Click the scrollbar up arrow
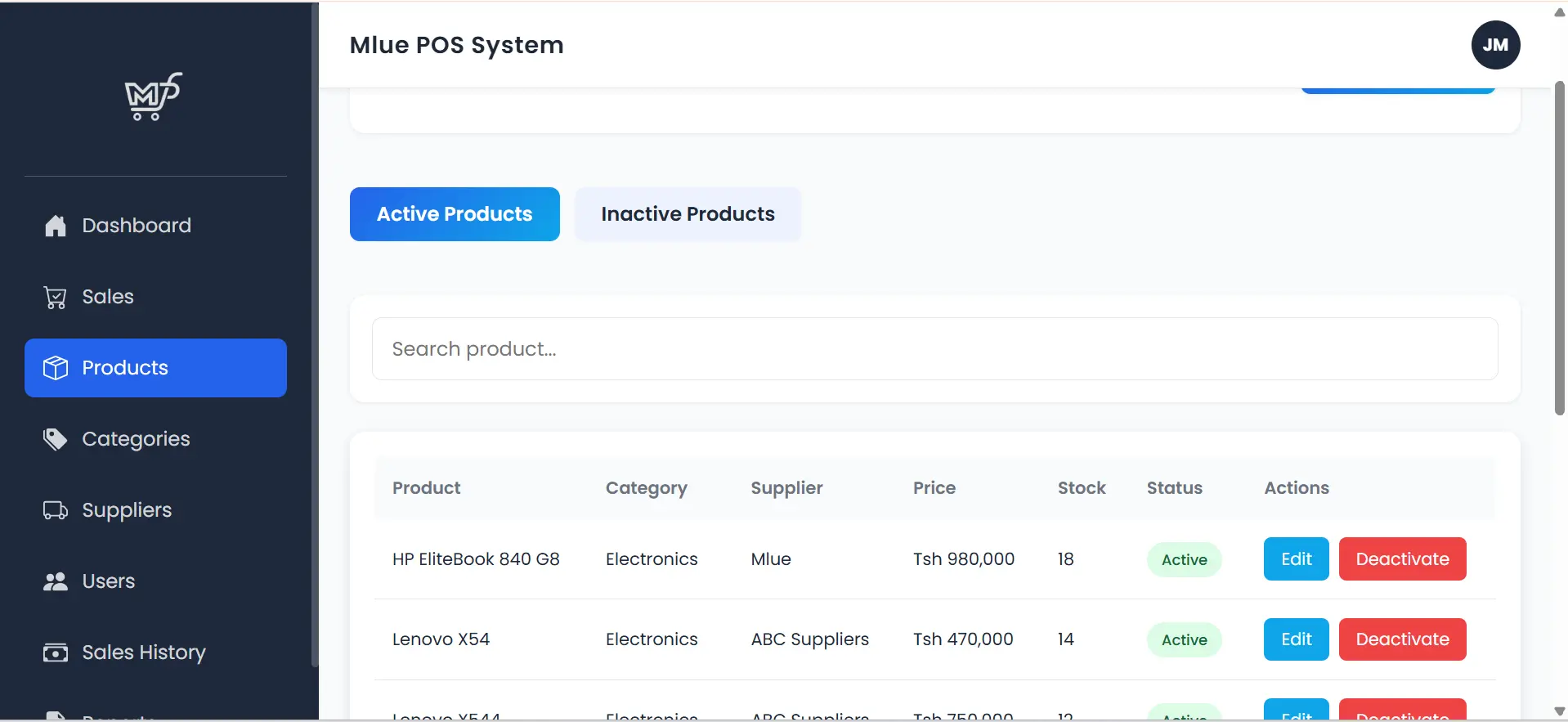1568x722 pixels. click(x=1559, y=12)
